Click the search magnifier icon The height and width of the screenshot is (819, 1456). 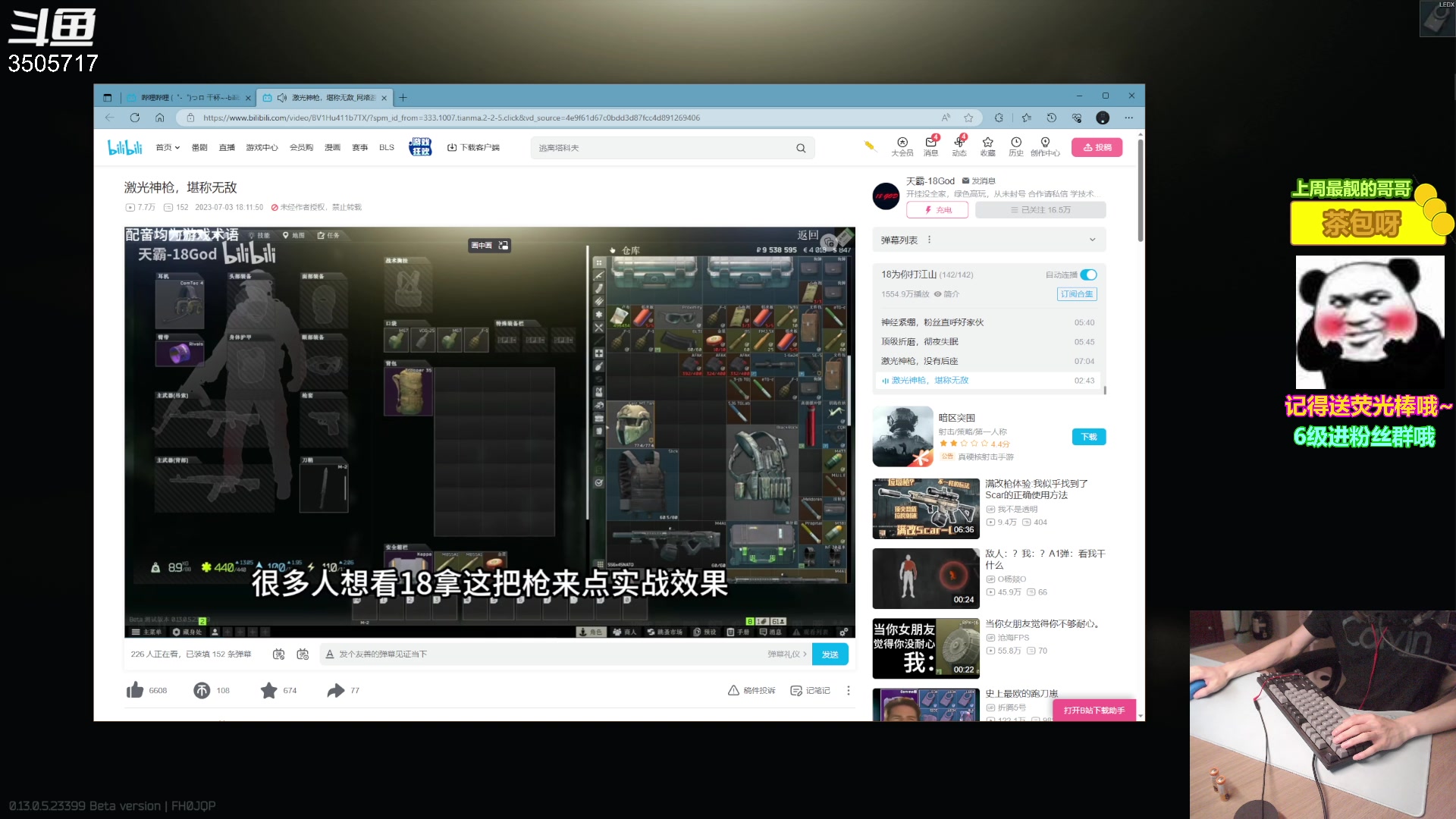click(x=801, y=148)
